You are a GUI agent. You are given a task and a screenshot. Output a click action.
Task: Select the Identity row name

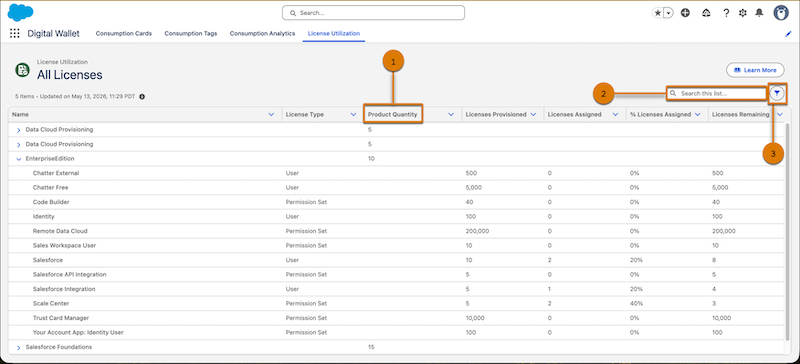pos(43,216)
